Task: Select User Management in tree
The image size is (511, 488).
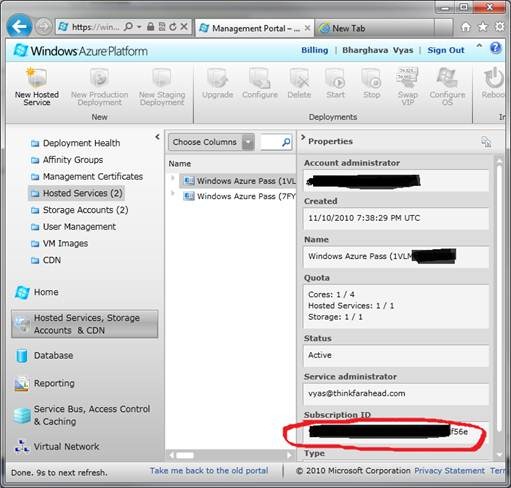Action: 73,227
